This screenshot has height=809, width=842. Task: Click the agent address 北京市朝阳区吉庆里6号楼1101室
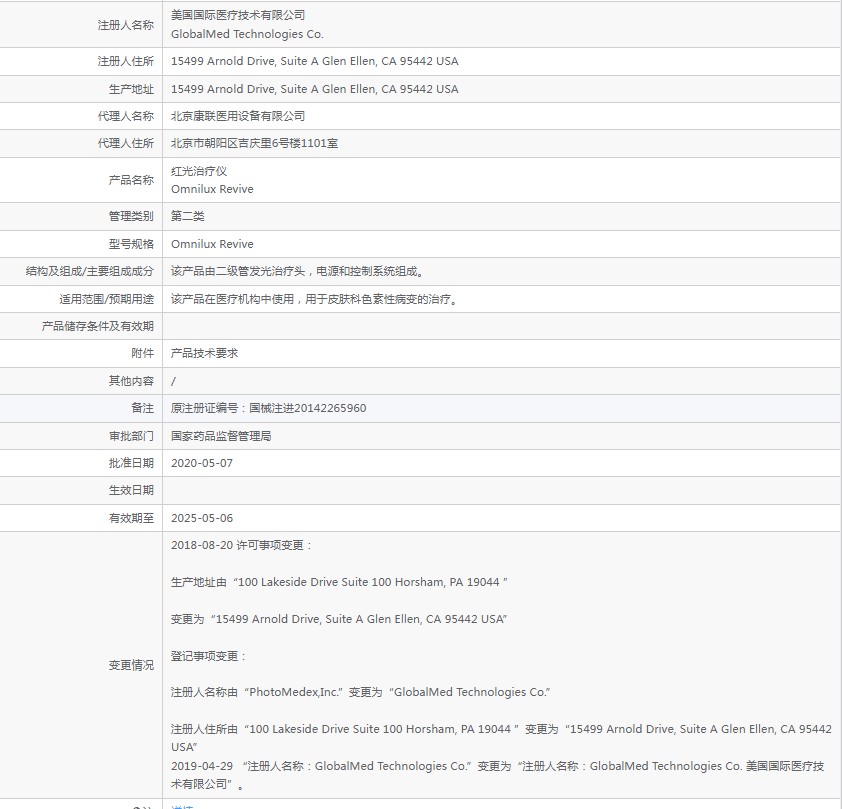(255, 143)
